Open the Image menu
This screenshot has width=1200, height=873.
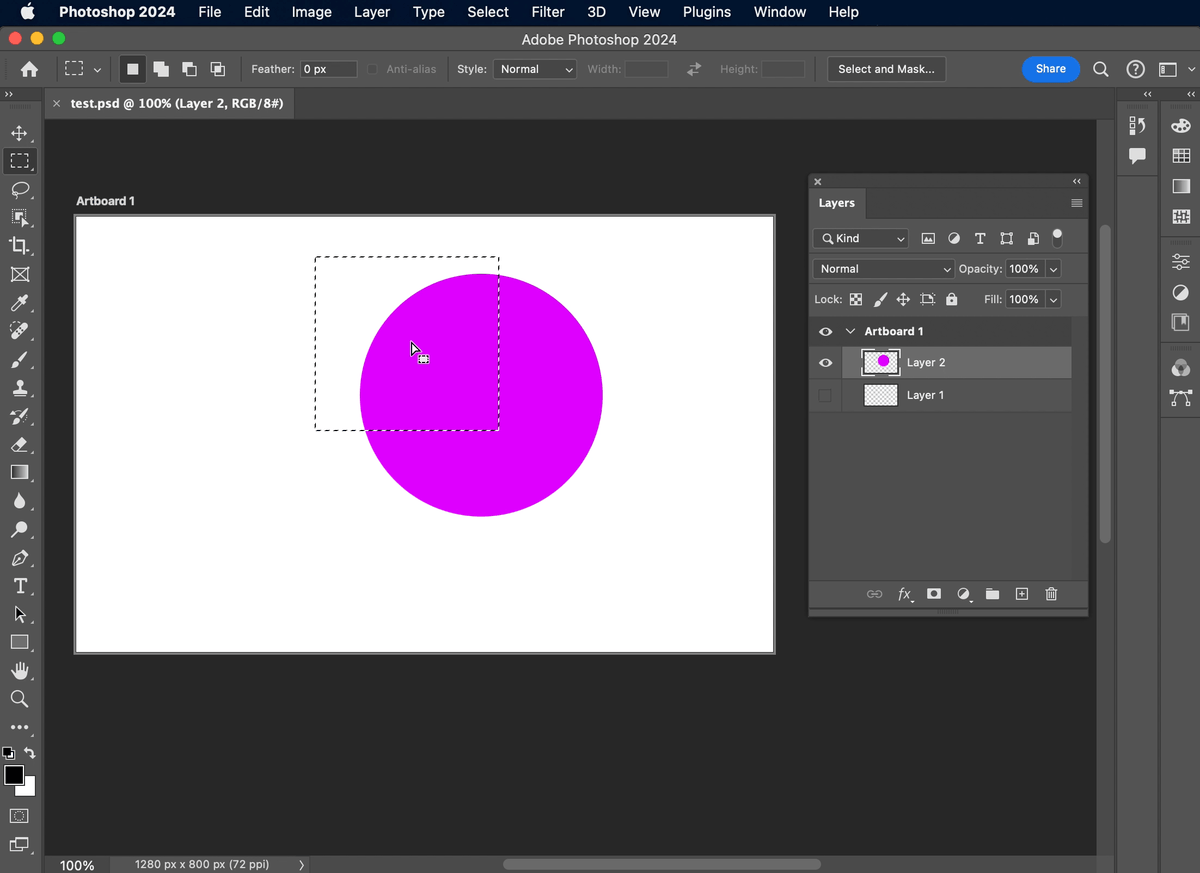pyautogui.click(x=311, y=12)
